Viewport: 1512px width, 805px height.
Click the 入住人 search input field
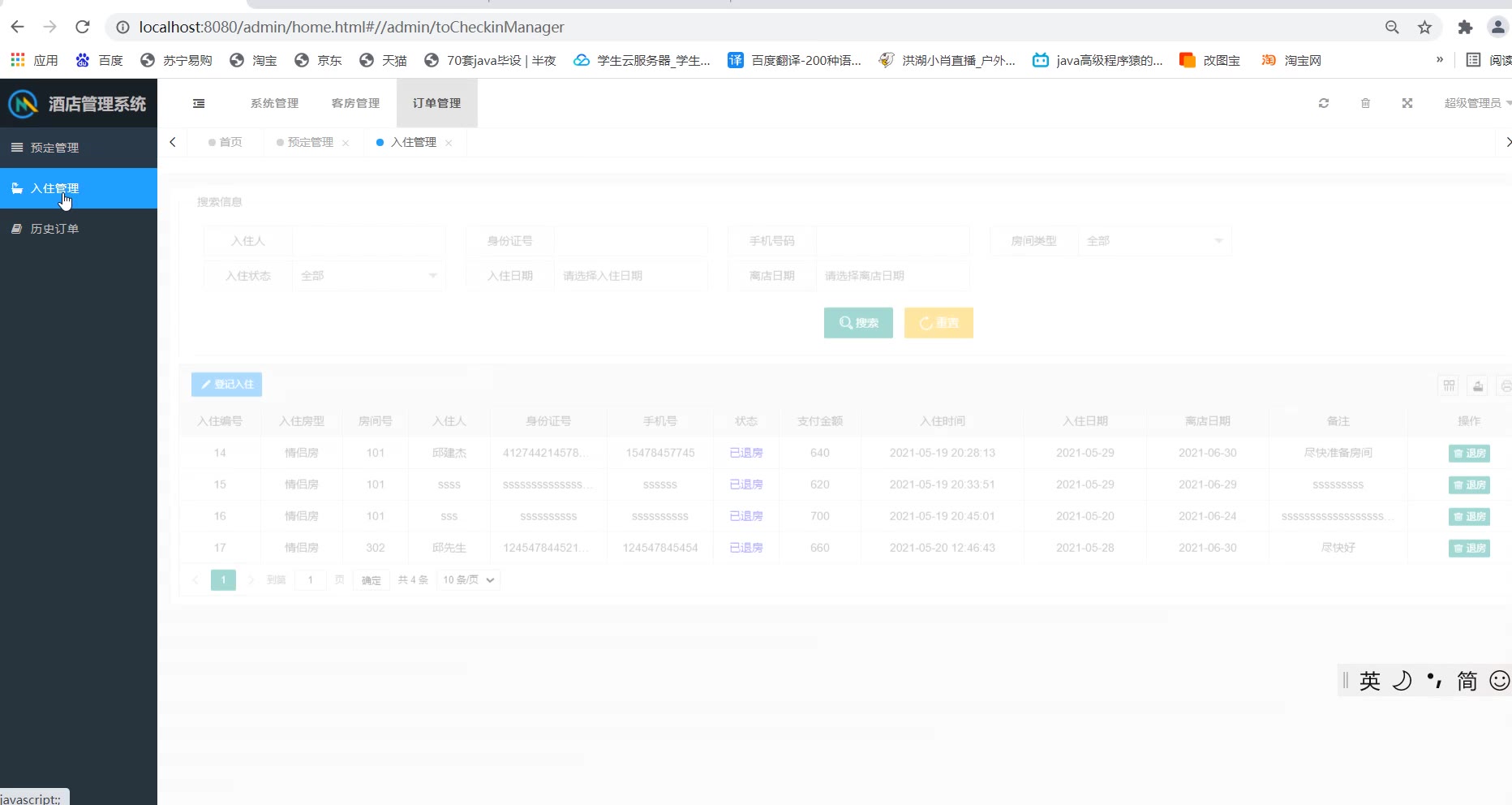point(368,241)
